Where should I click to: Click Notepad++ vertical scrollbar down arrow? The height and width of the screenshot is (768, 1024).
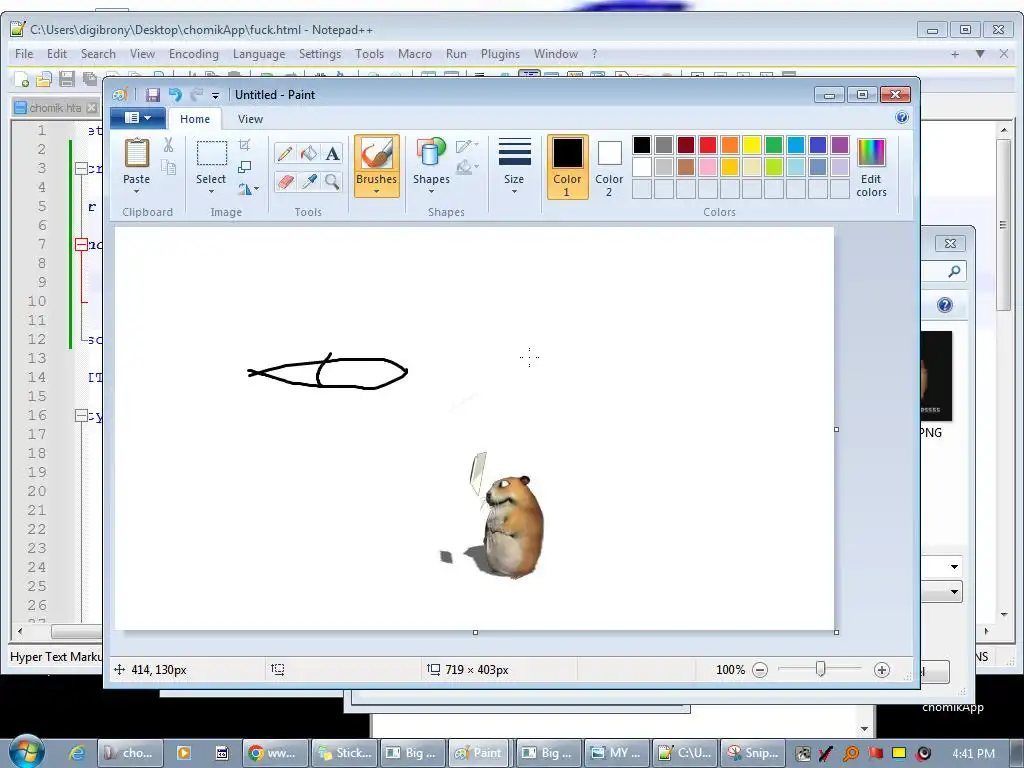tap(1004, 615)
